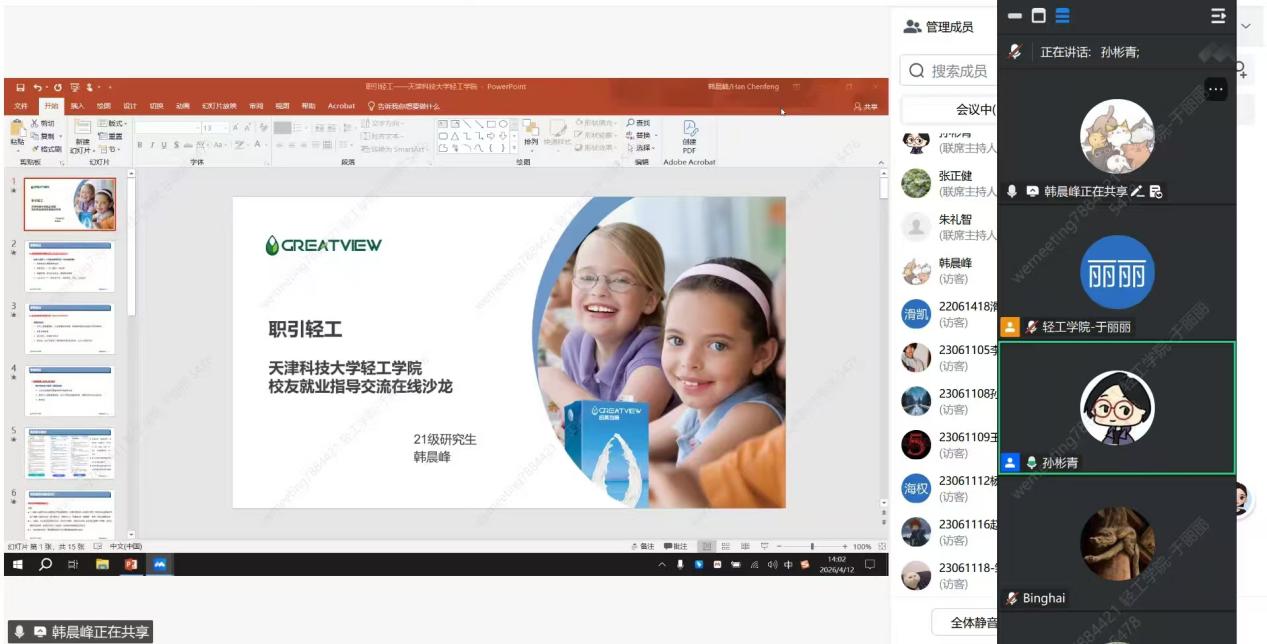Toggle bold formatting in ribbon
This screenshot has height=644, width=1267.
point(140,146)
